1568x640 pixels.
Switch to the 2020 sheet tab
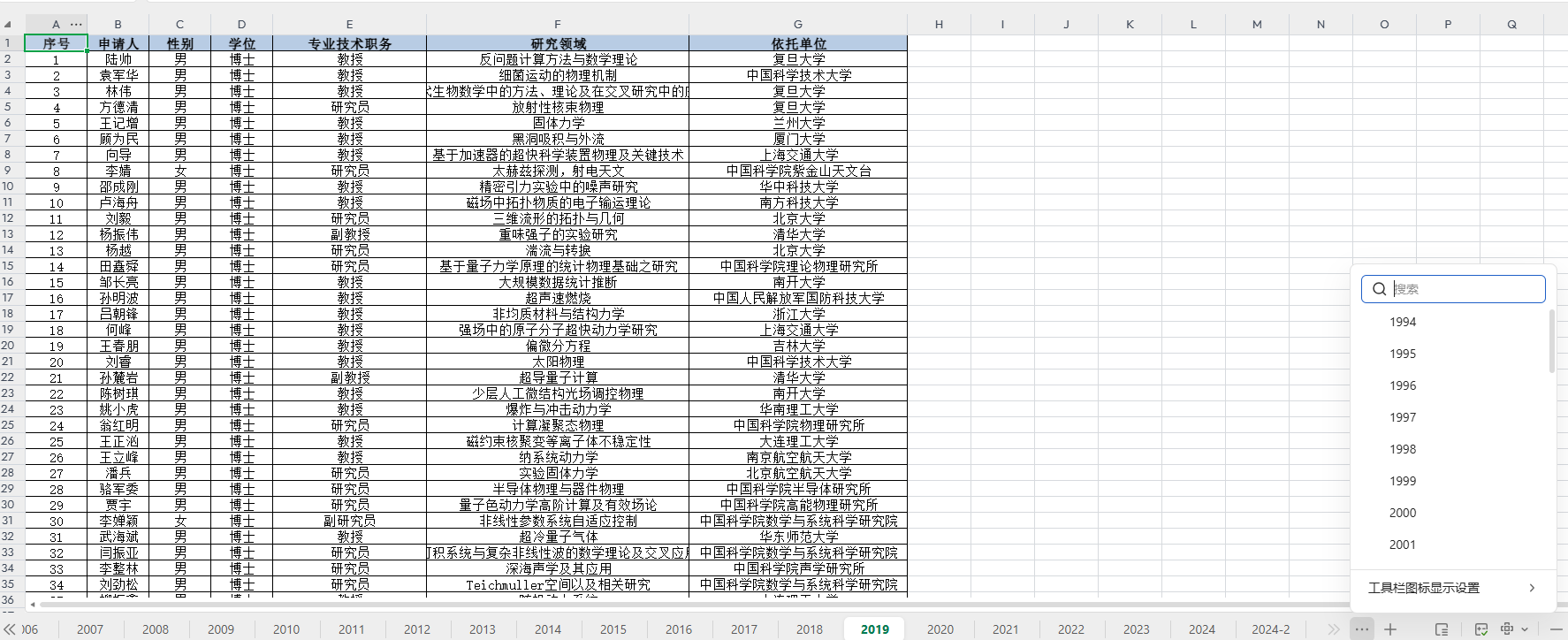click(x=940, y=629)
